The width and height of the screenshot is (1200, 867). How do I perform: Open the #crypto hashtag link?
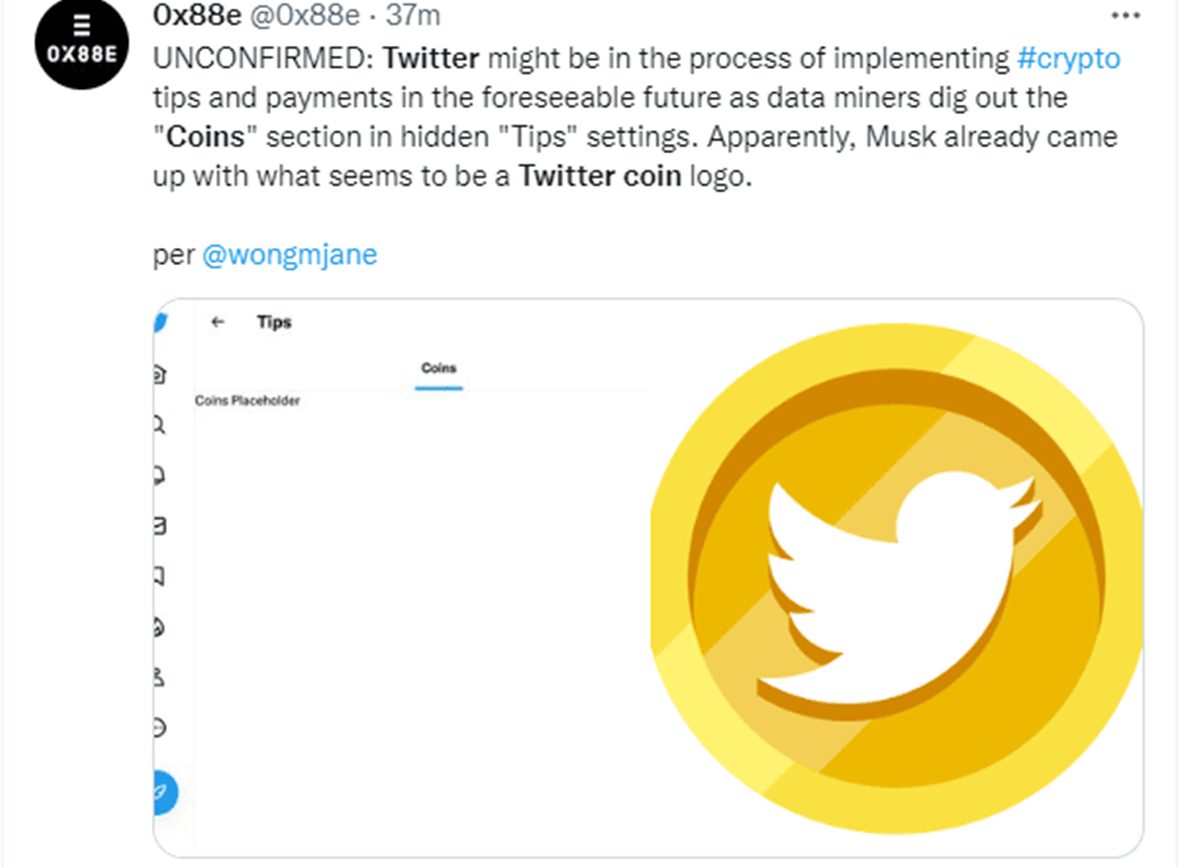1068,58
